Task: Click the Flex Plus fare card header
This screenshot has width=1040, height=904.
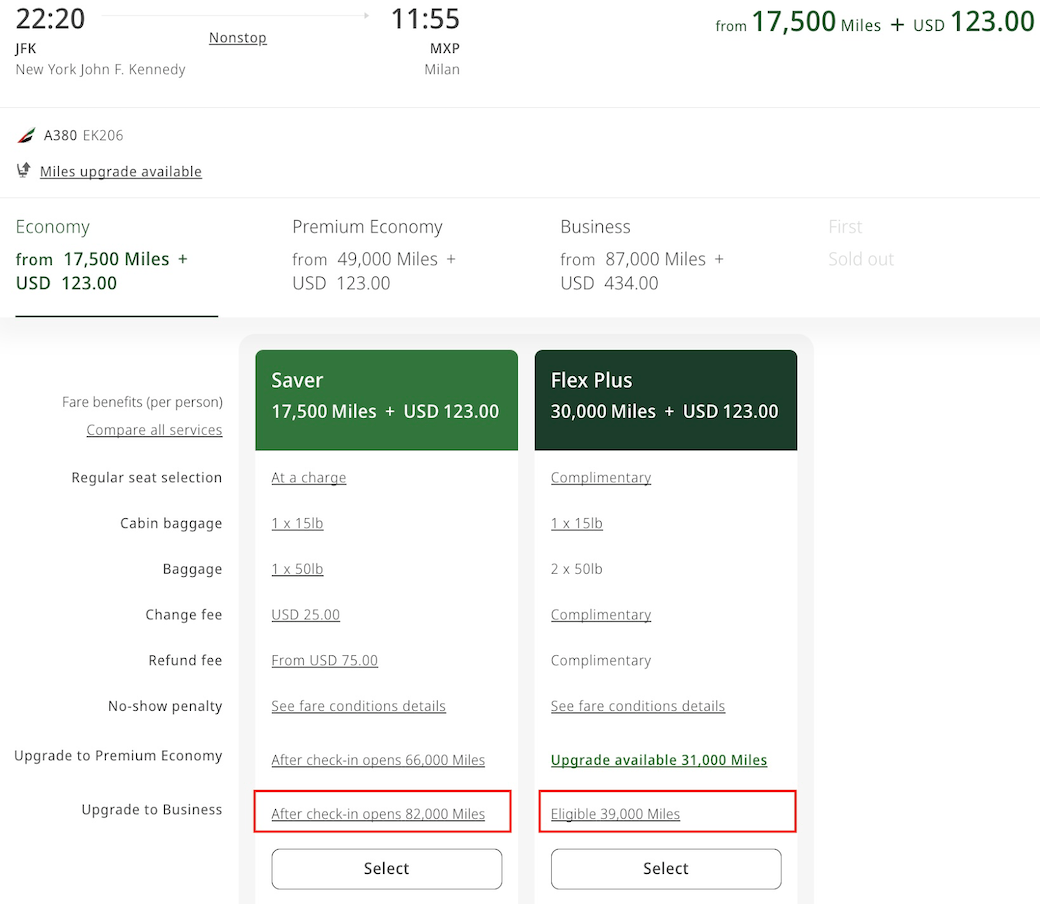Action: click(665, 397)
